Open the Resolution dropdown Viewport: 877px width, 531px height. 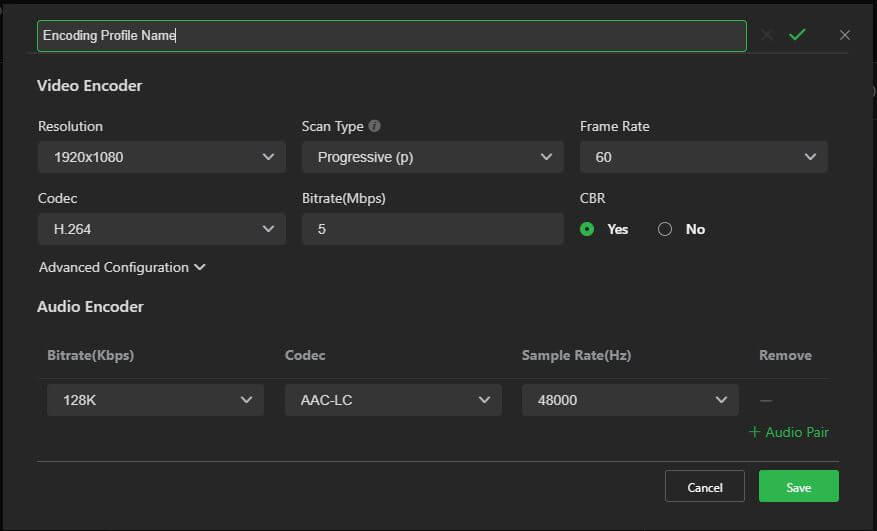pyautogui.click(x=161, y=157)
